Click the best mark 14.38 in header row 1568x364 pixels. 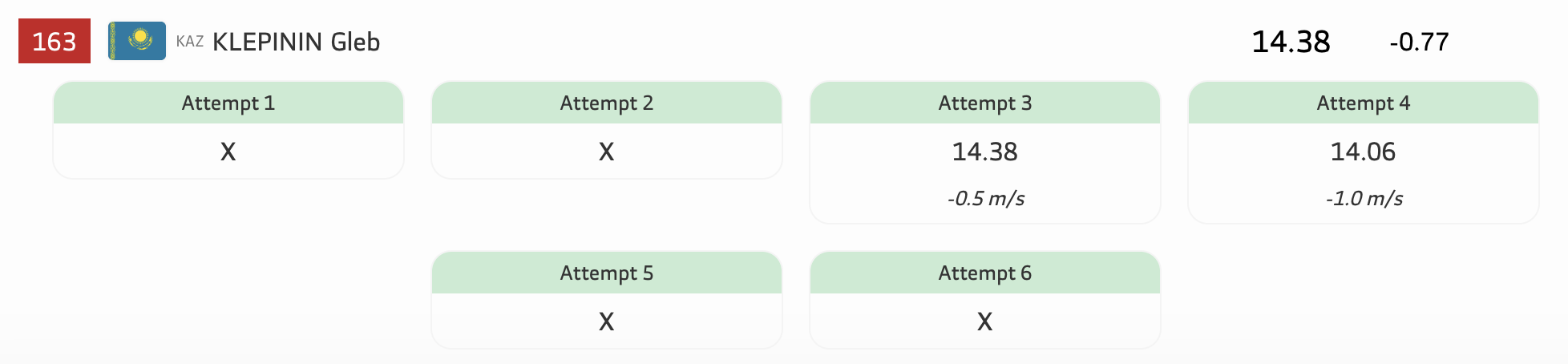point(1291,42)
